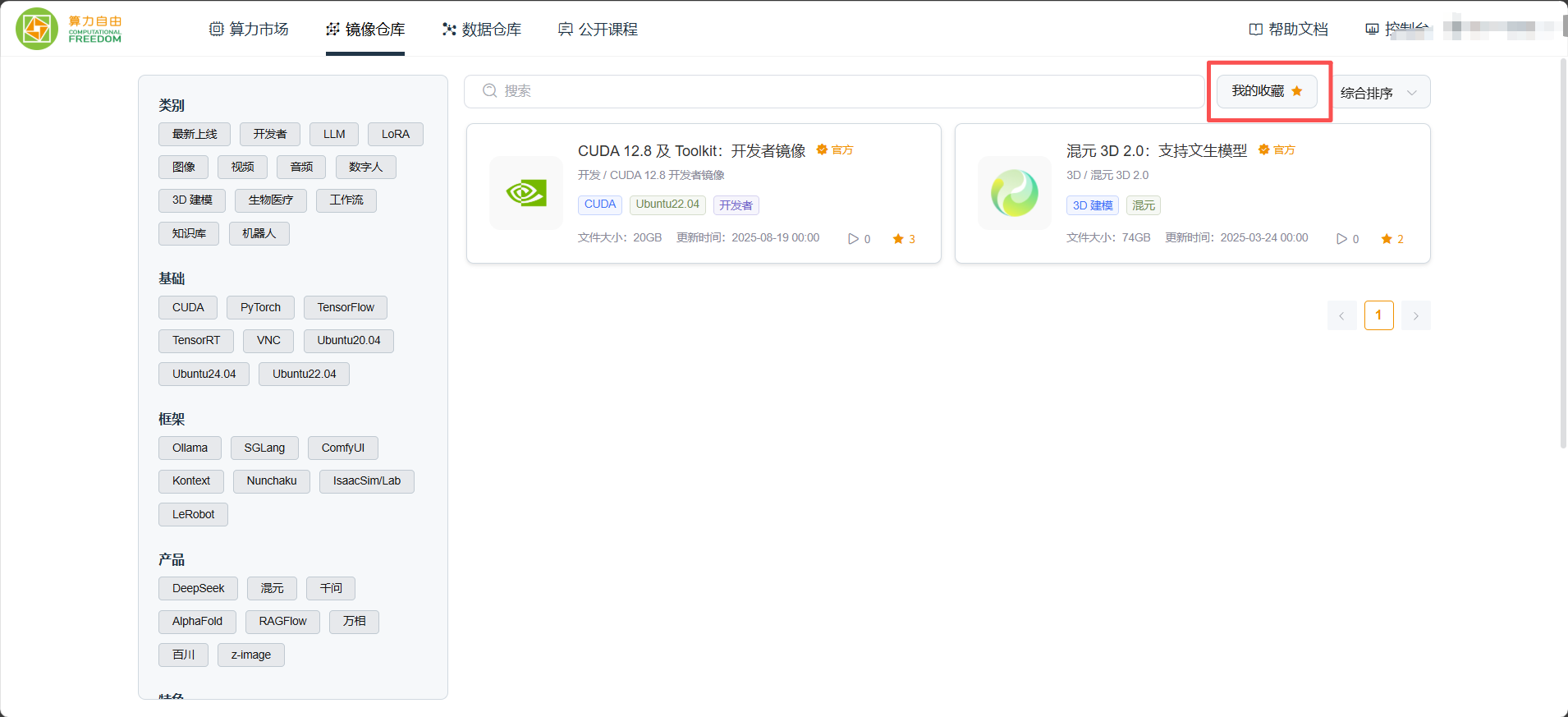1568x717 pixels.
Task: Go to next page arrow
Action: pyautogui.click(x=1415, y=315)
